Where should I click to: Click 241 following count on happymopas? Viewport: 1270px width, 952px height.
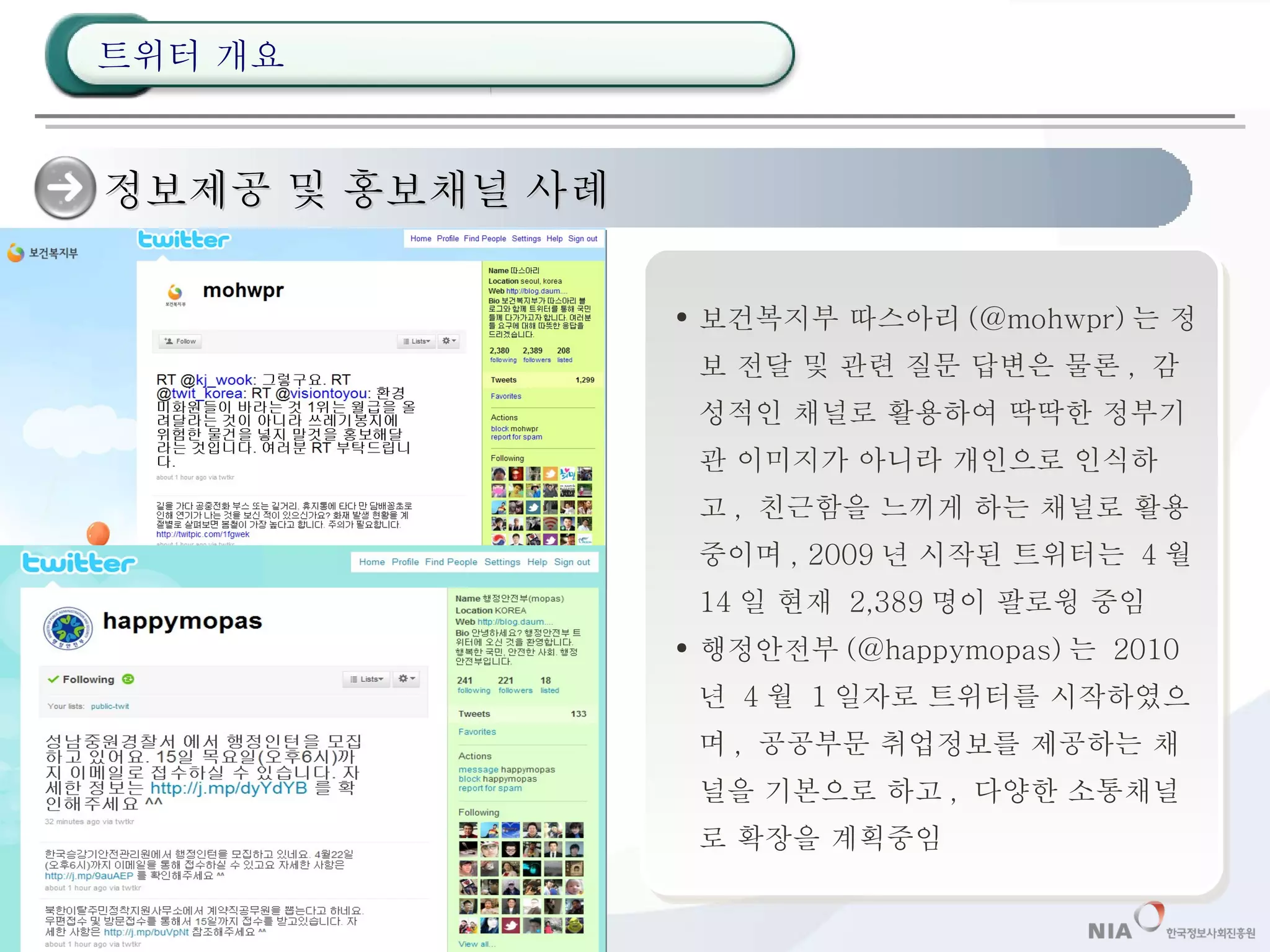coord(473,685)
